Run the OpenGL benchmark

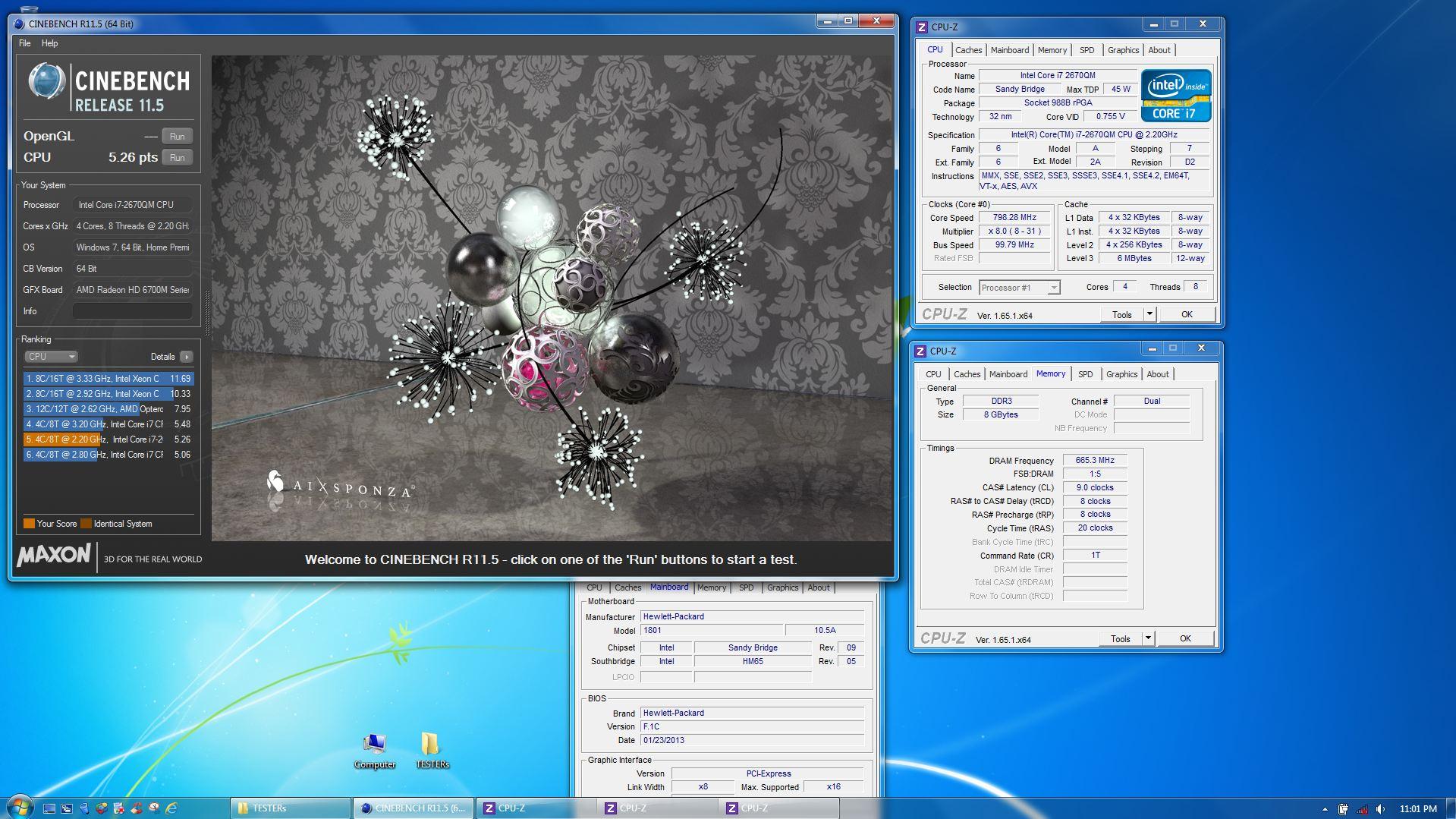pyautogui.click(x=177, y=137)
